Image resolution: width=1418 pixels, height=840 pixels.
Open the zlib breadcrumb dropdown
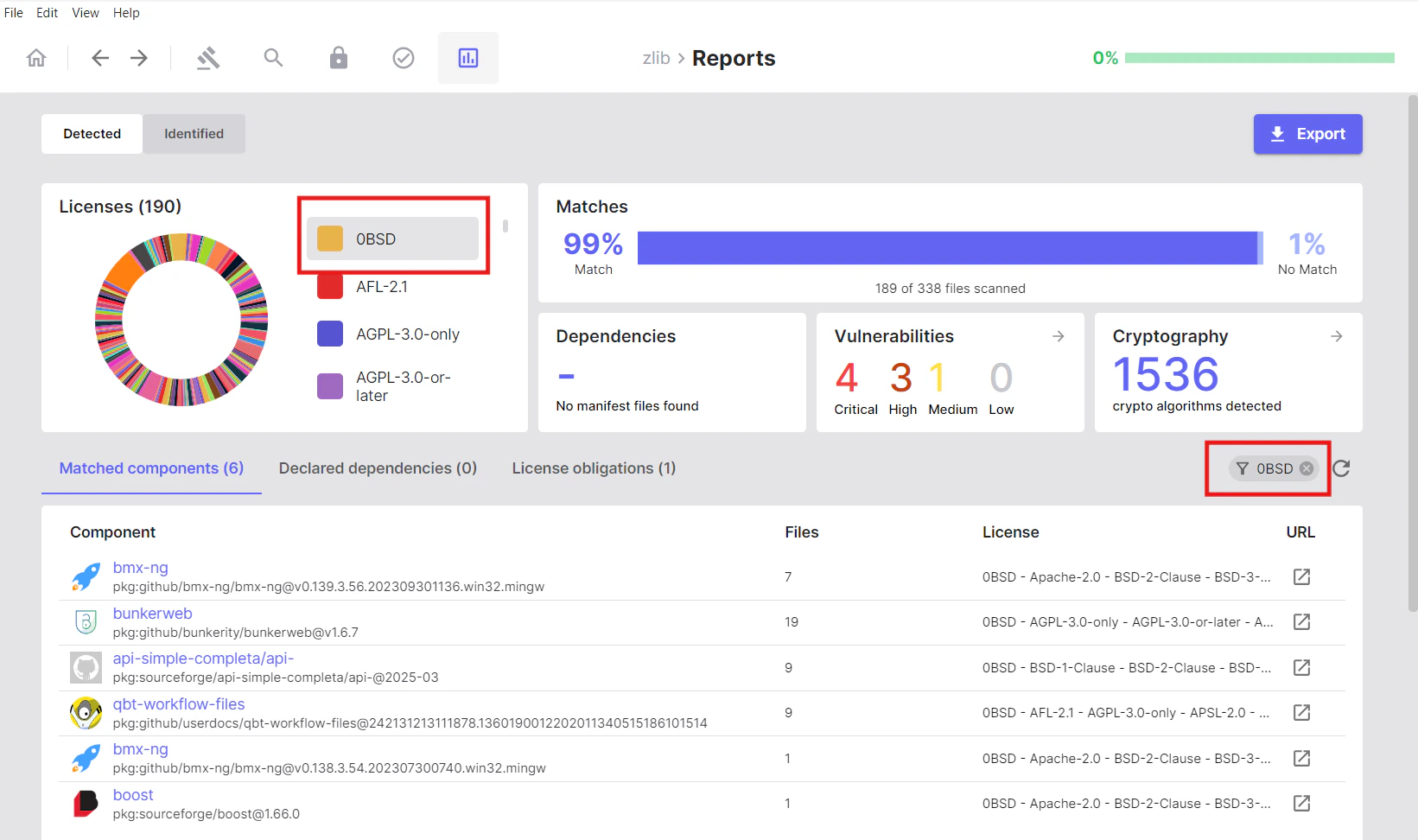point(657,58)
